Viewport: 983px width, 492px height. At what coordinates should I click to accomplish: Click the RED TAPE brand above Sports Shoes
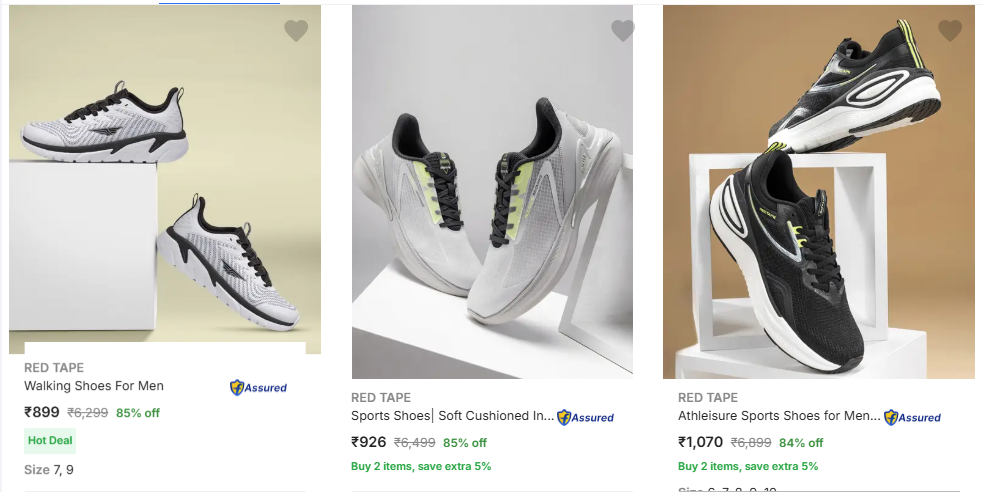[381, 398]
